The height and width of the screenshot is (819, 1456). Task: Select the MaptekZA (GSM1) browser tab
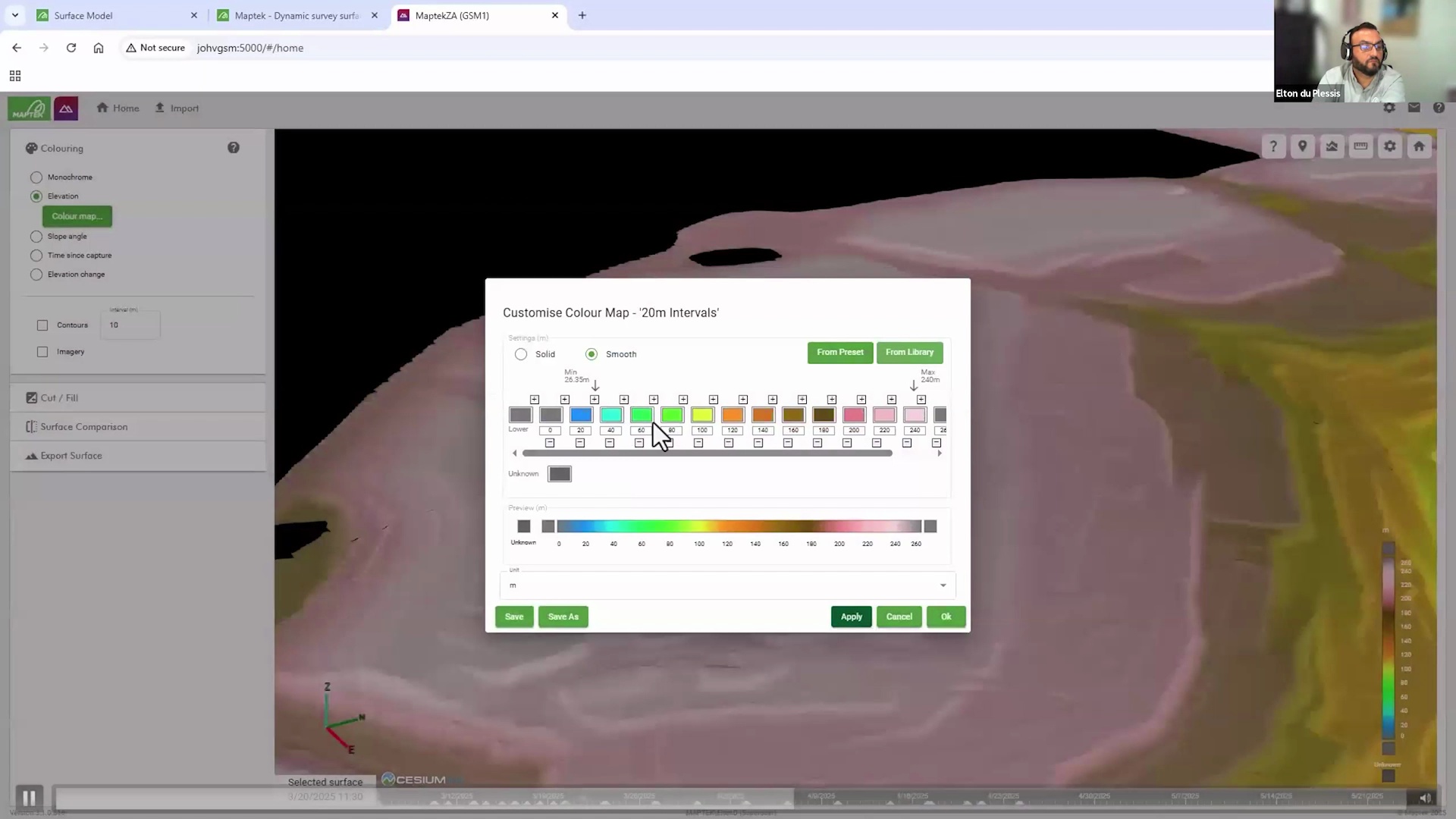(478, 15)
